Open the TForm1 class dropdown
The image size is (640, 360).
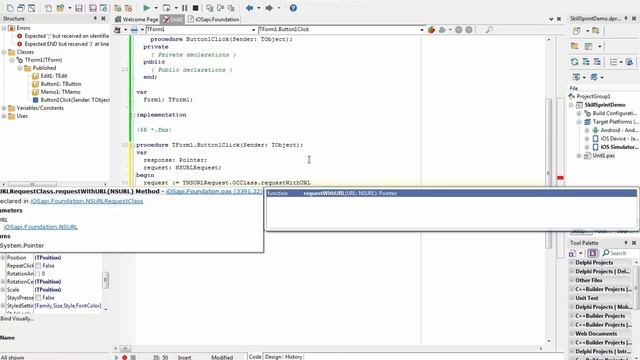253,29
